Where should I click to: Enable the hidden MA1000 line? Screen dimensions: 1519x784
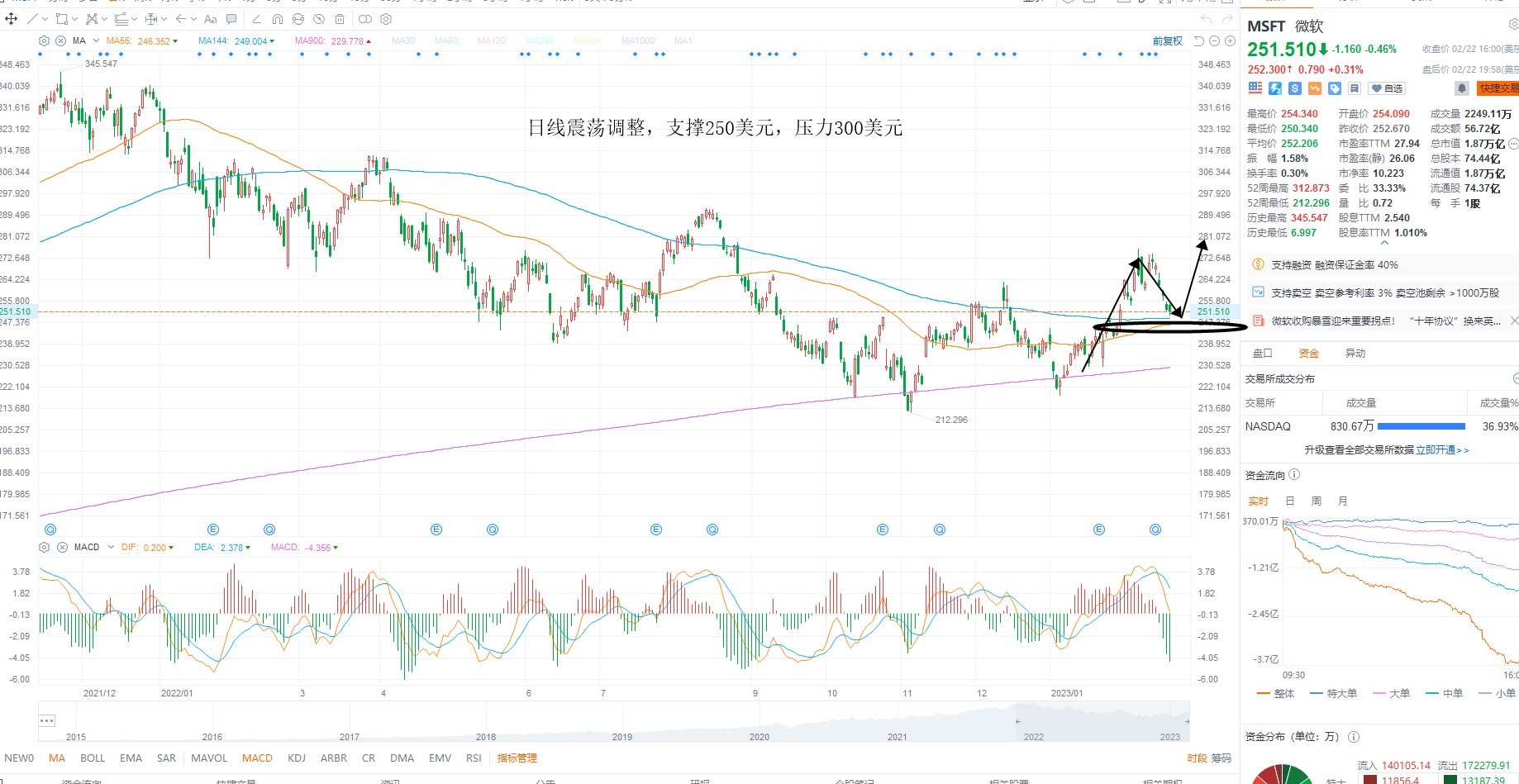639,40
